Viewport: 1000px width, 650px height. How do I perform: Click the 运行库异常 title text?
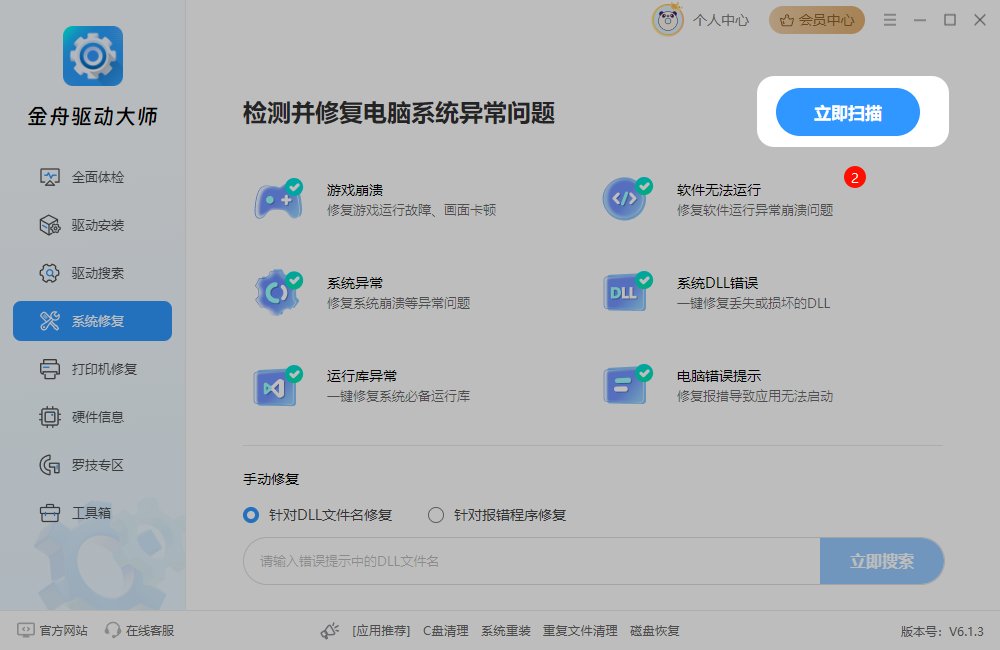(x=362, y=376)
